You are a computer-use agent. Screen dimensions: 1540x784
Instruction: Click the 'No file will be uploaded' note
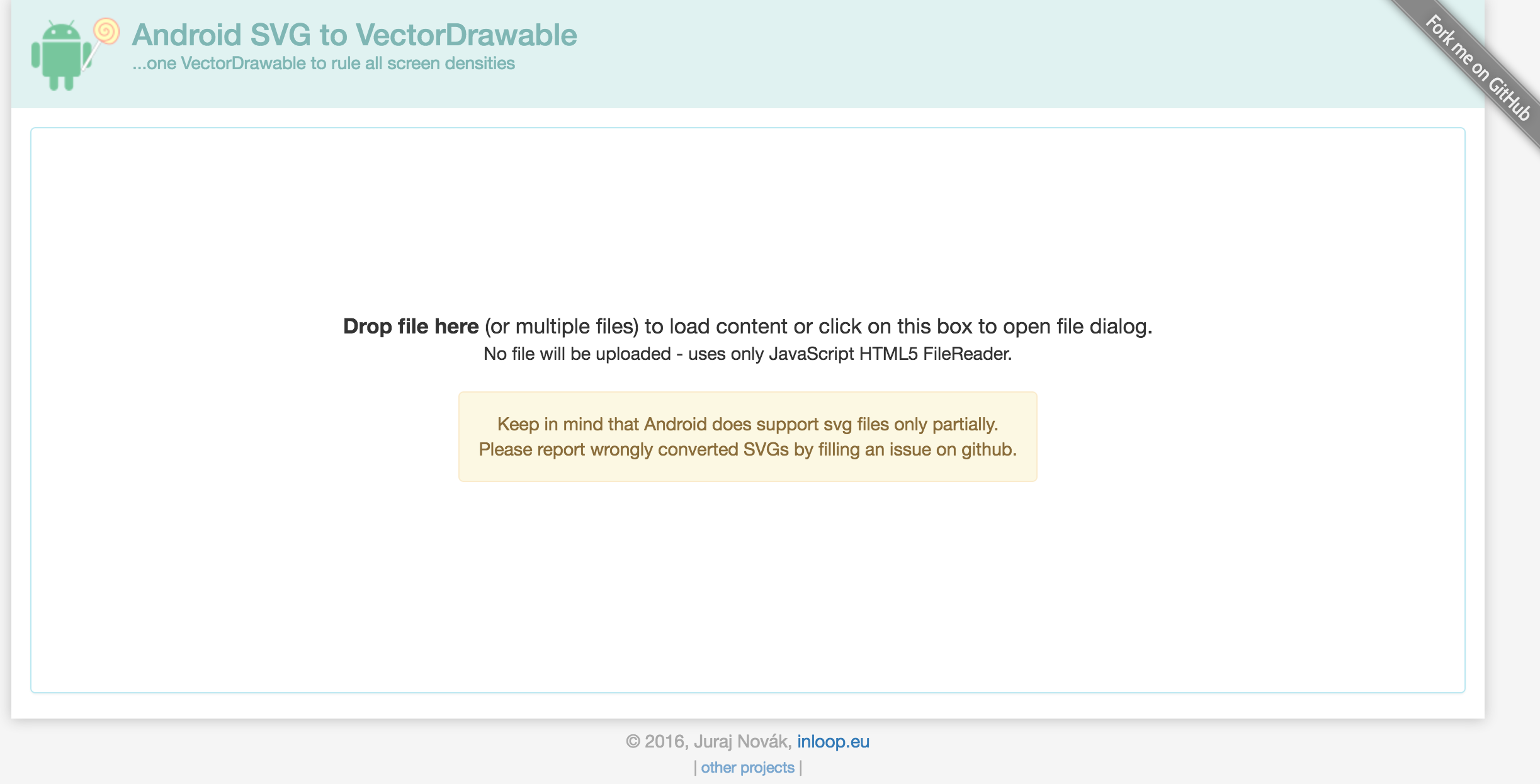pos(747,354)
